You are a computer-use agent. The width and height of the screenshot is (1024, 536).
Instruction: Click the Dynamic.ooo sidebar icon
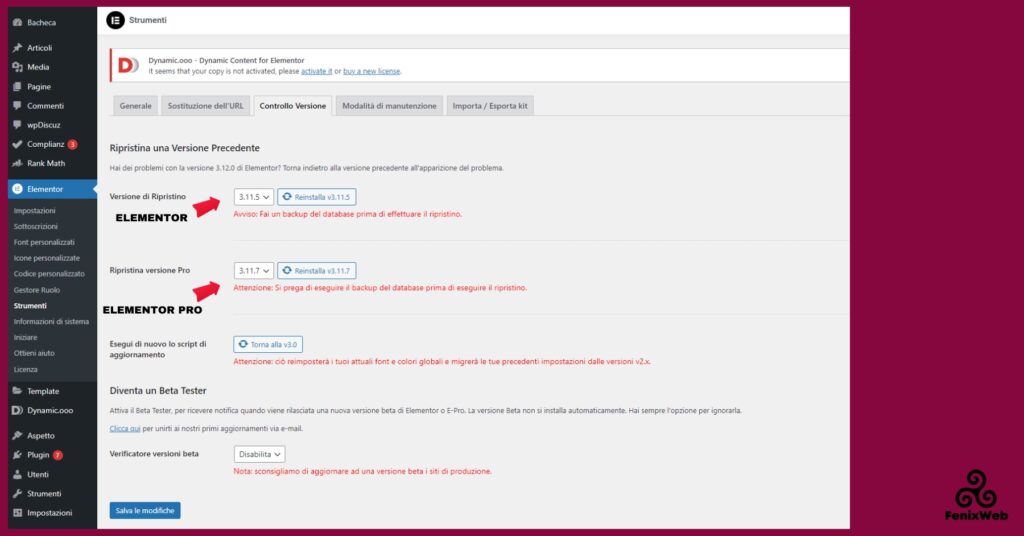pos(18,410)
